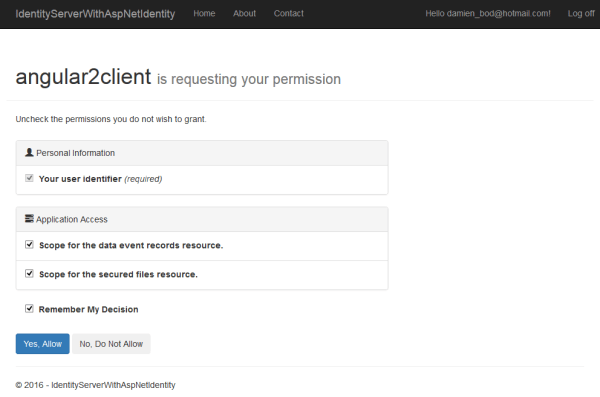Open the Home nav item
This screenshot has width=600, height=397.
coord(204,14)
